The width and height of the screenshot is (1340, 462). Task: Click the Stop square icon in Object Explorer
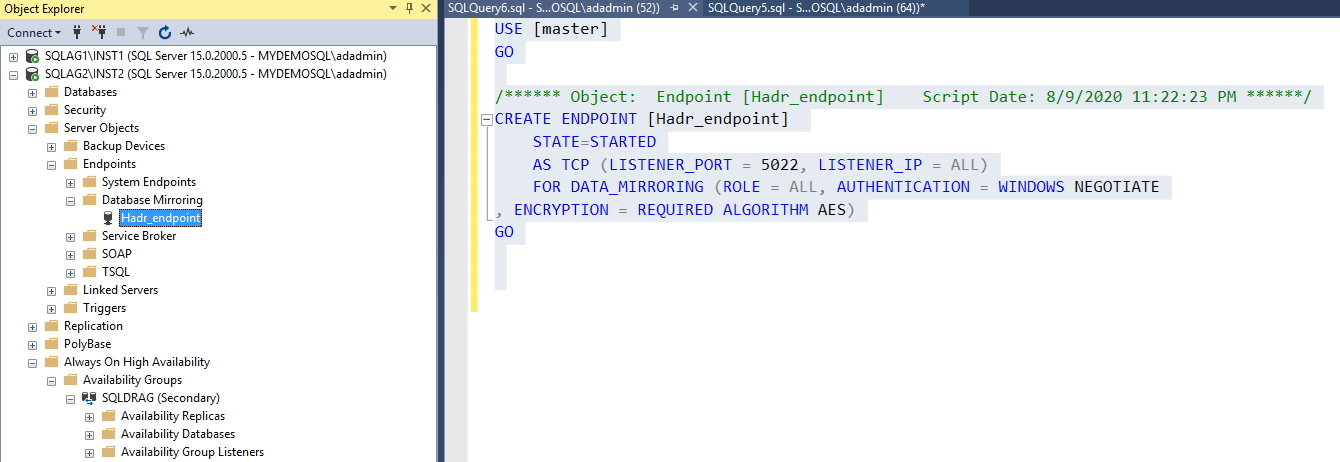(121, 32)
